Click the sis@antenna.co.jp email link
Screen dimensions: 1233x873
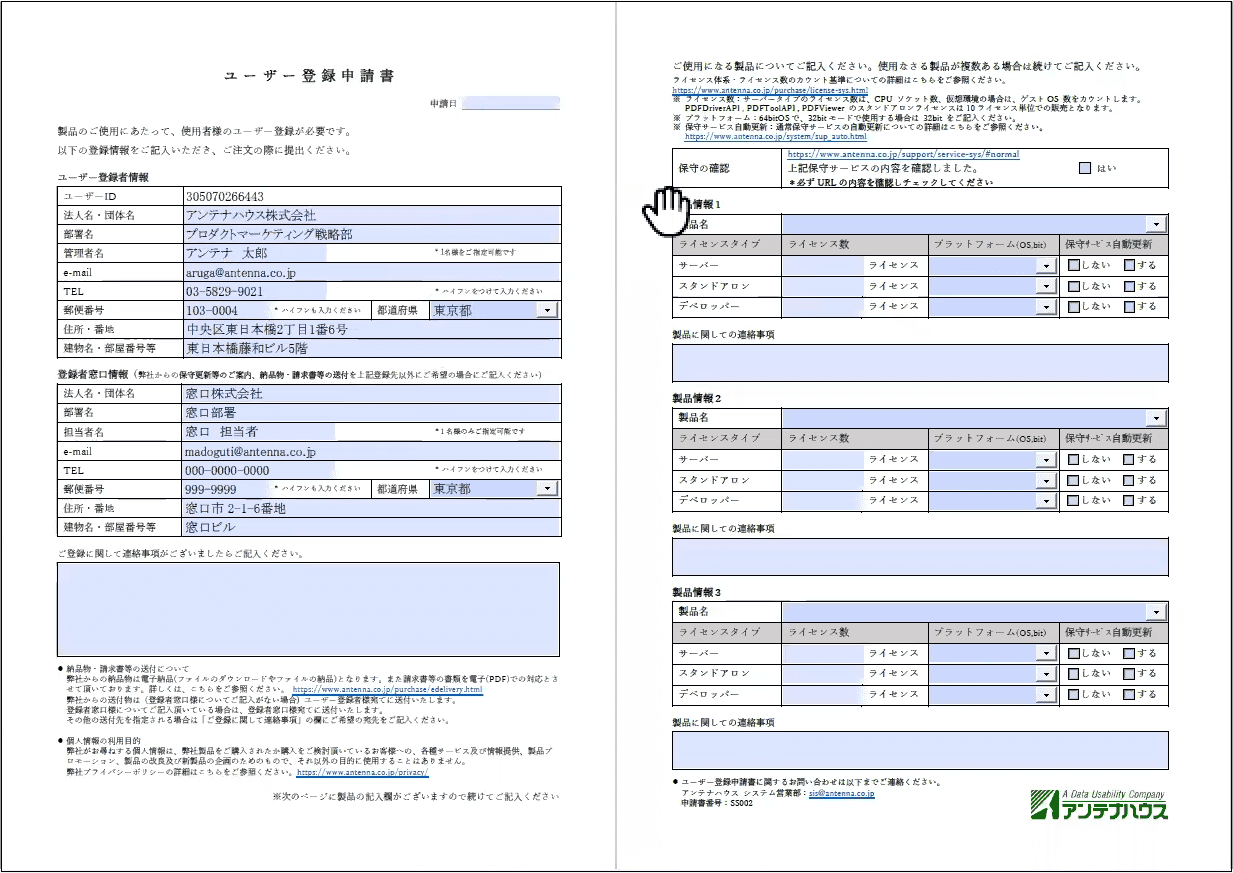click(841, 793)
